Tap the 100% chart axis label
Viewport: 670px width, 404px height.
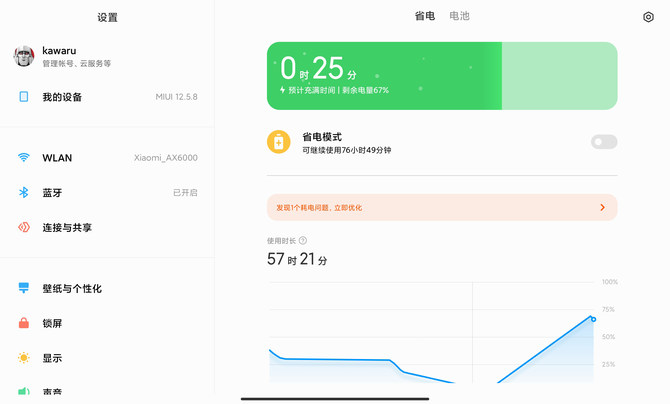point(610,282)
